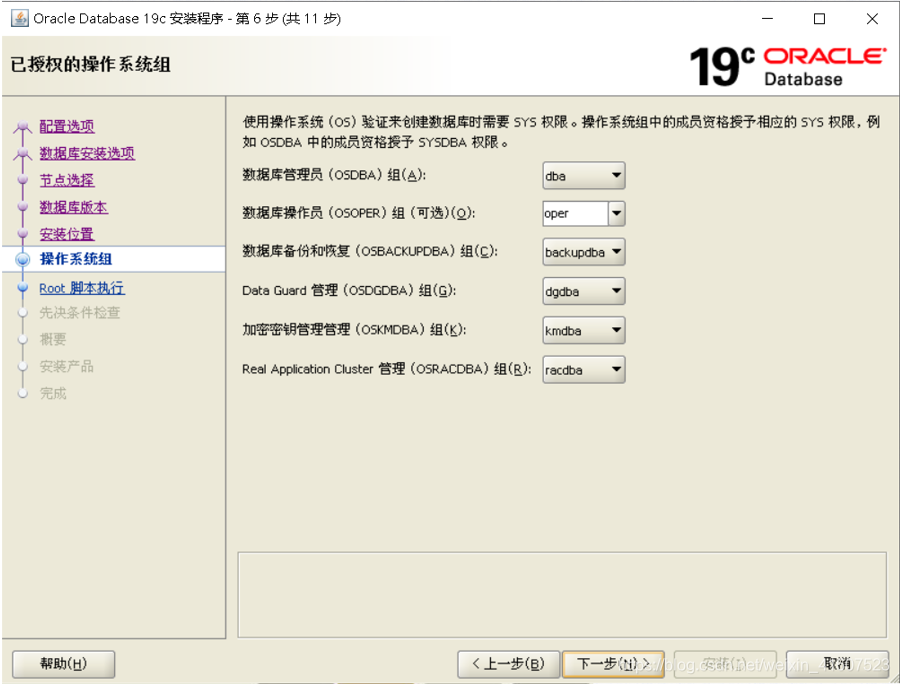900x684 pixels.
Task: Click the Java installer icon in the title bar
Action: 20,18
